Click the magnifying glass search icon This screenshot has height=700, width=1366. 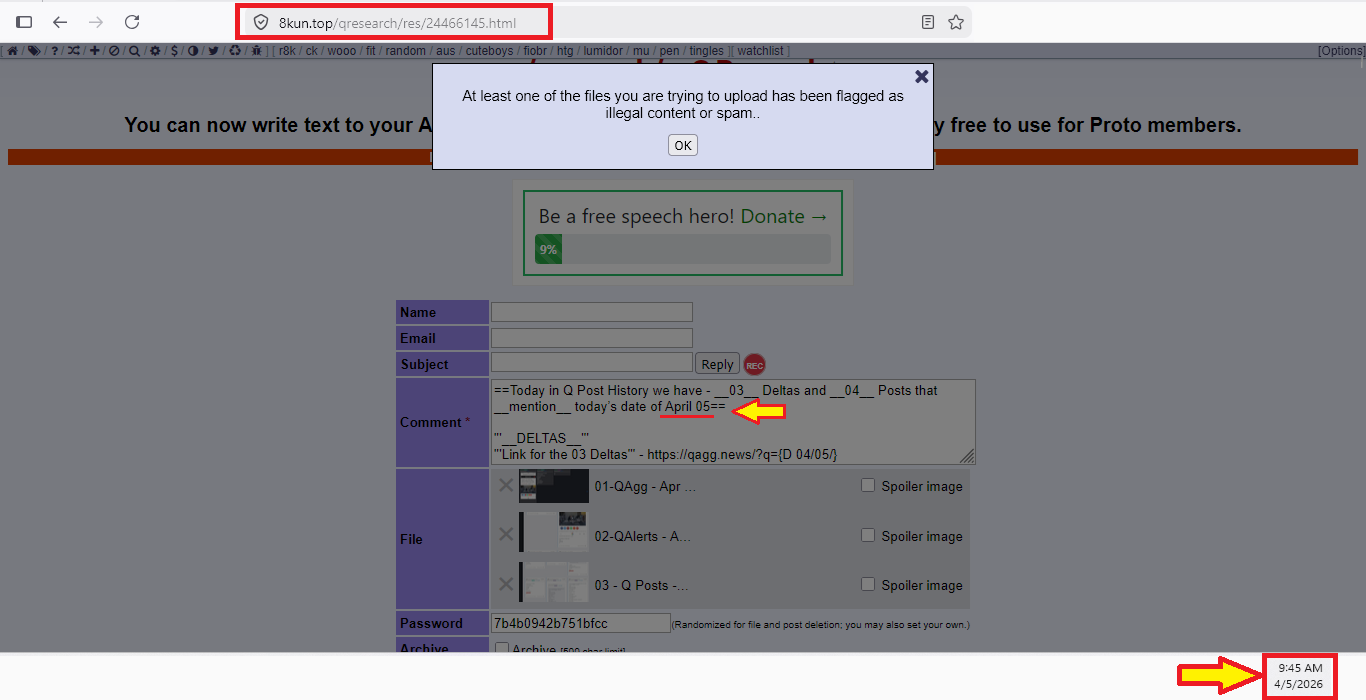click(x=134, y=51)
